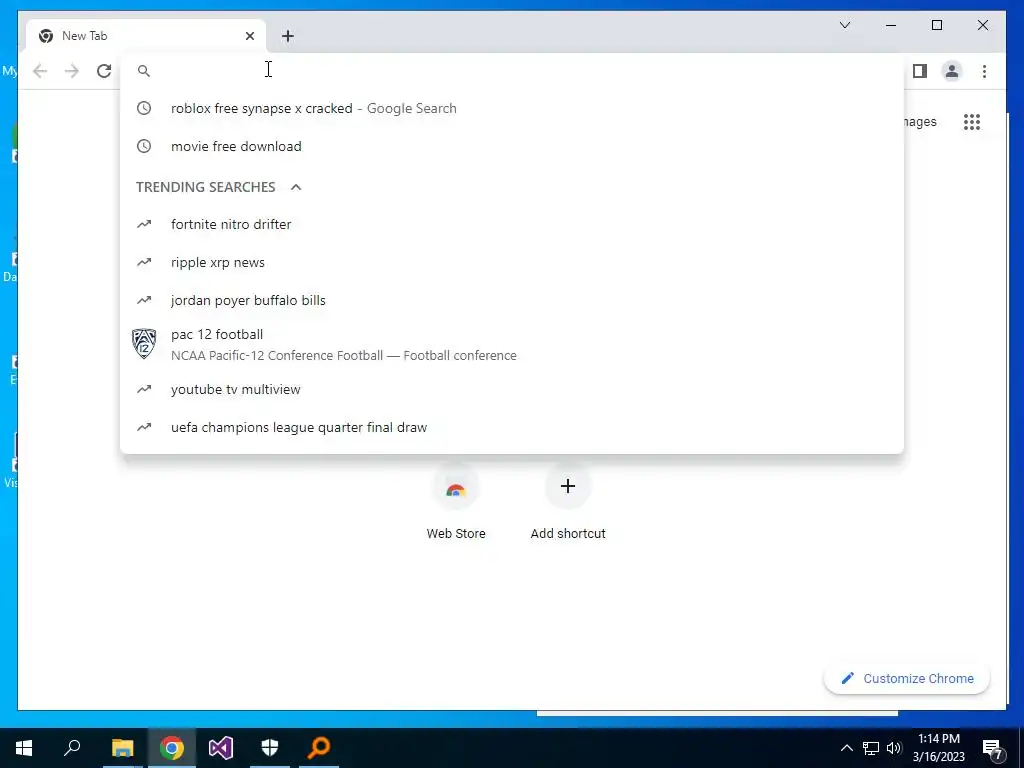
Task: Close the New Tab tab
Action: (249, 36)
